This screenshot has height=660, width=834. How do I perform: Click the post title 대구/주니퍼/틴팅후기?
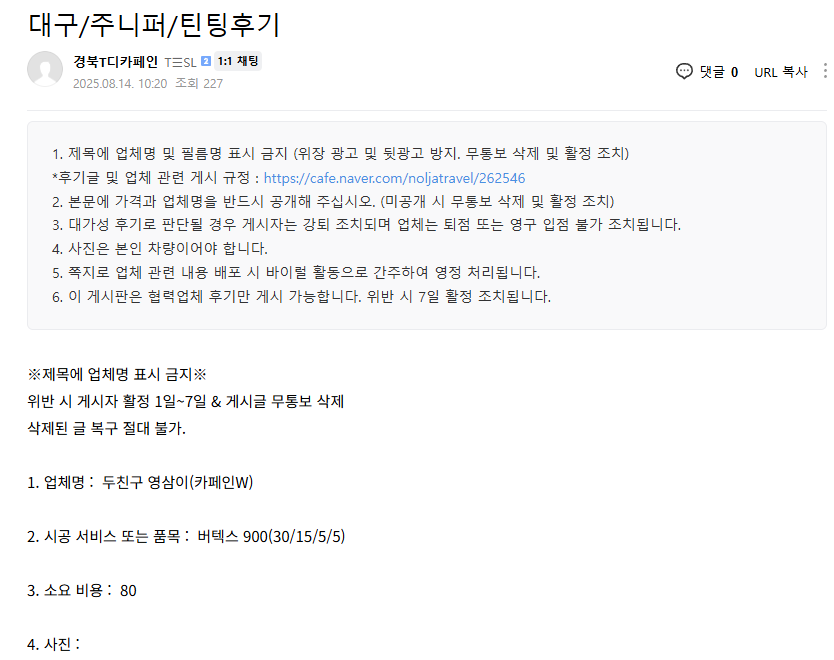[154, 23]
